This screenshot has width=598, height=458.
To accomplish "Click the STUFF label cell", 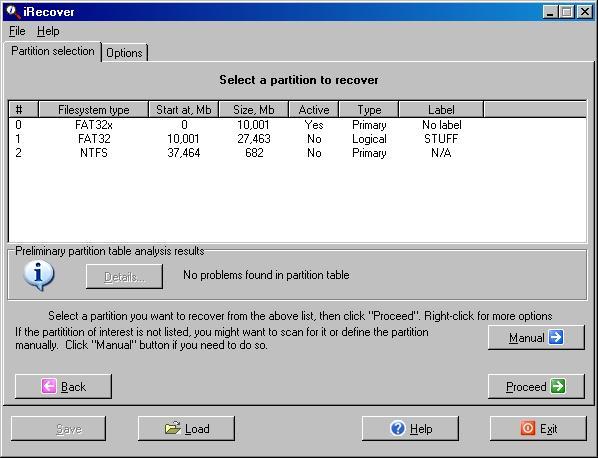I will (x=441, y=139).
